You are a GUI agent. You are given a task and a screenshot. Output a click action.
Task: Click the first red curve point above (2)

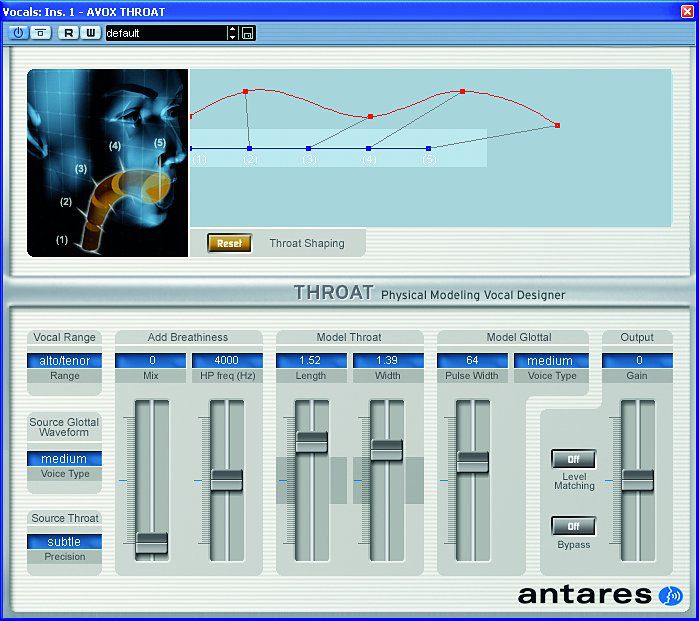pyautogui.click(x=245, y=91)
